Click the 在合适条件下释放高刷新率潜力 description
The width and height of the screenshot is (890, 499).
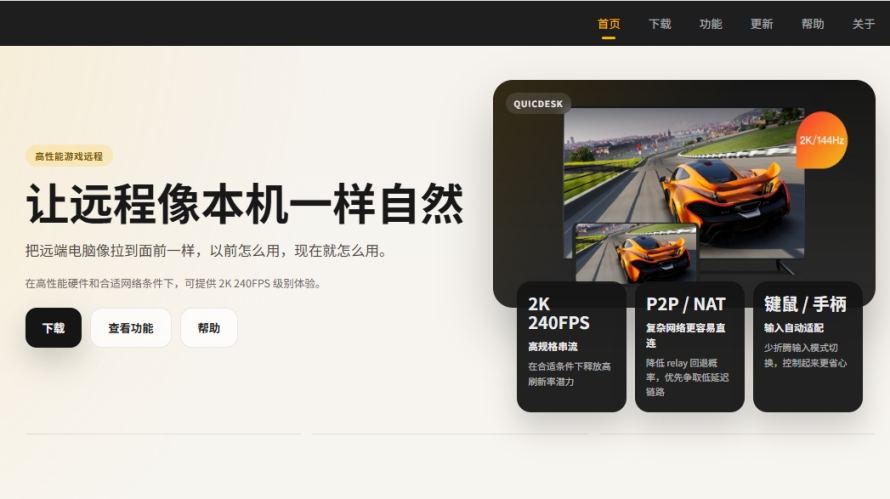pyautogui.click(x=569, y=374)
